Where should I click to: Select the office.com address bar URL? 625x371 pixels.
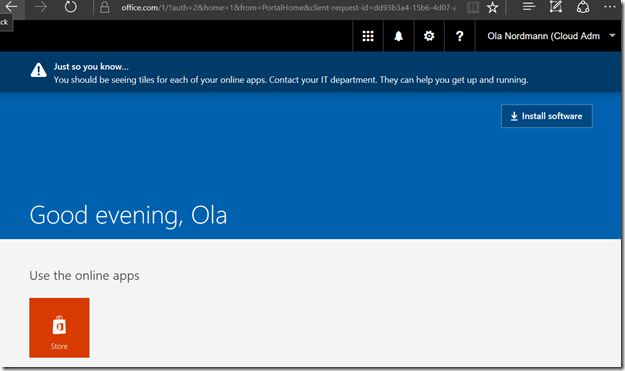point(288,8)
